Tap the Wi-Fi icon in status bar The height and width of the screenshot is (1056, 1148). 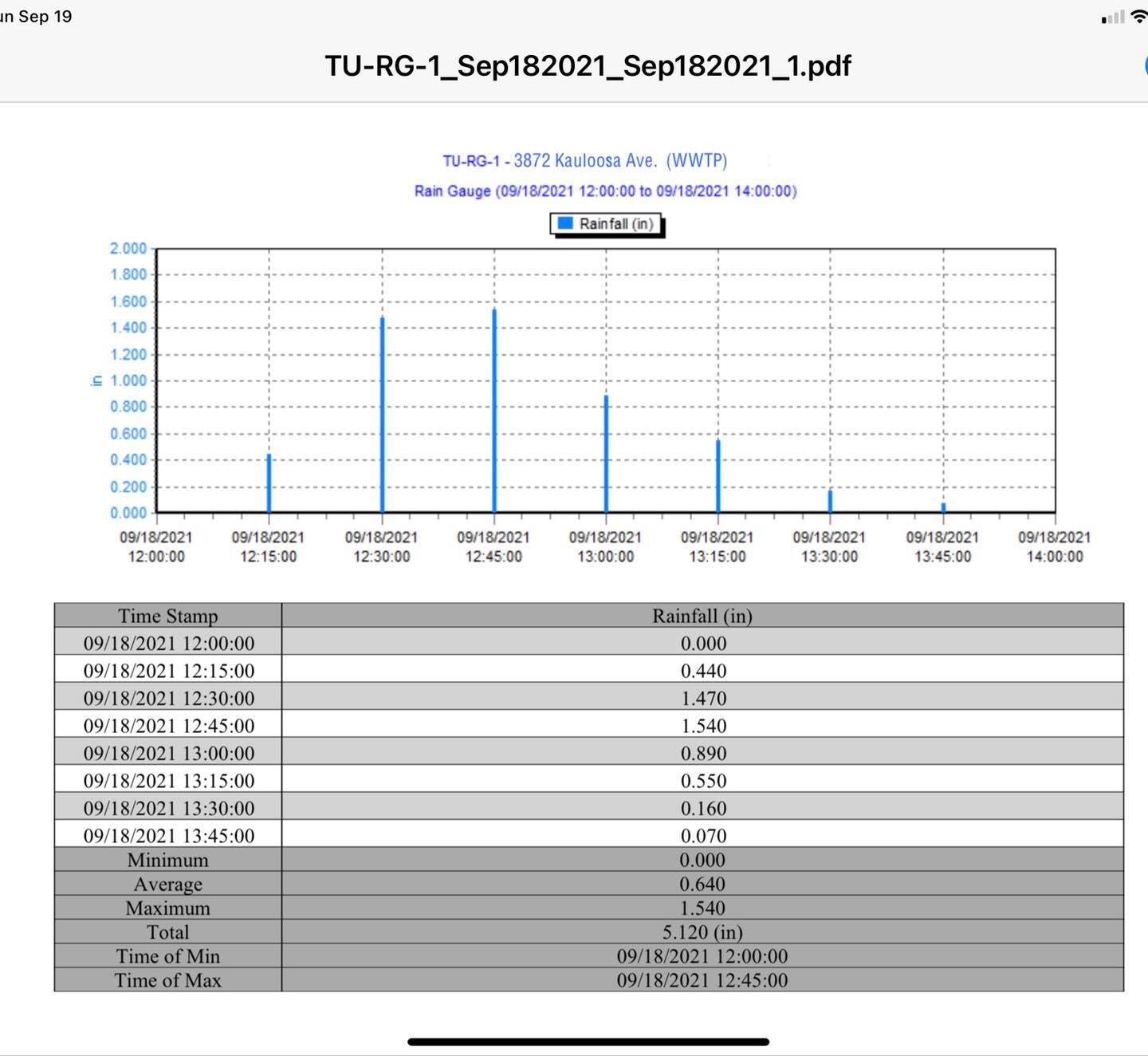pos(1139,17)
